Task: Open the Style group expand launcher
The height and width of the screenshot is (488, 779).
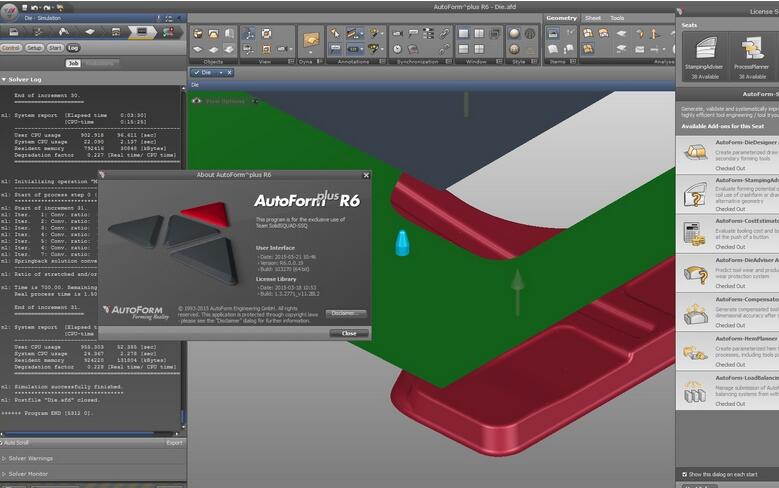Action: pyautogui.click(x=534, y=62)
